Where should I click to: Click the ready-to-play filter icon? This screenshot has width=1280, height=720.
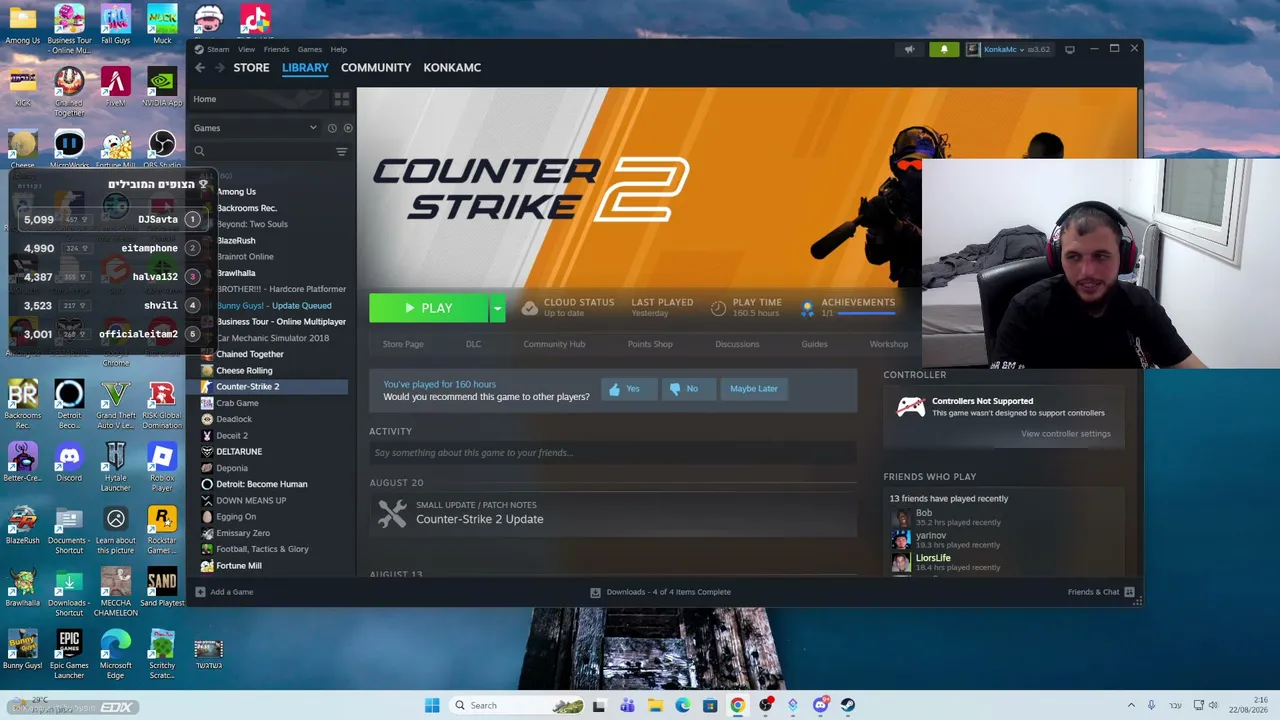(348, 128)
